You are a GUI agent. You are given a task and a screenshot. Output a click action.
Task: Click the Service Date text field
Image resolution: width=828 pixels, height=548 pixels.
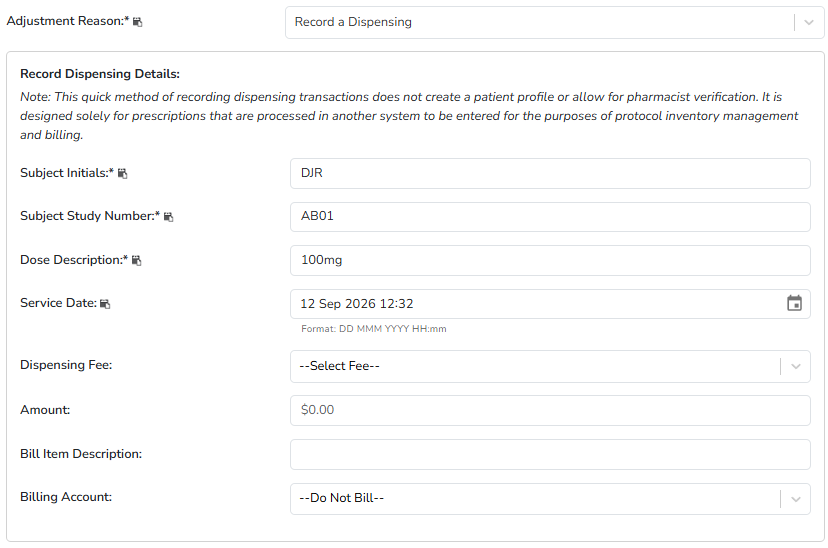point(539,304)
